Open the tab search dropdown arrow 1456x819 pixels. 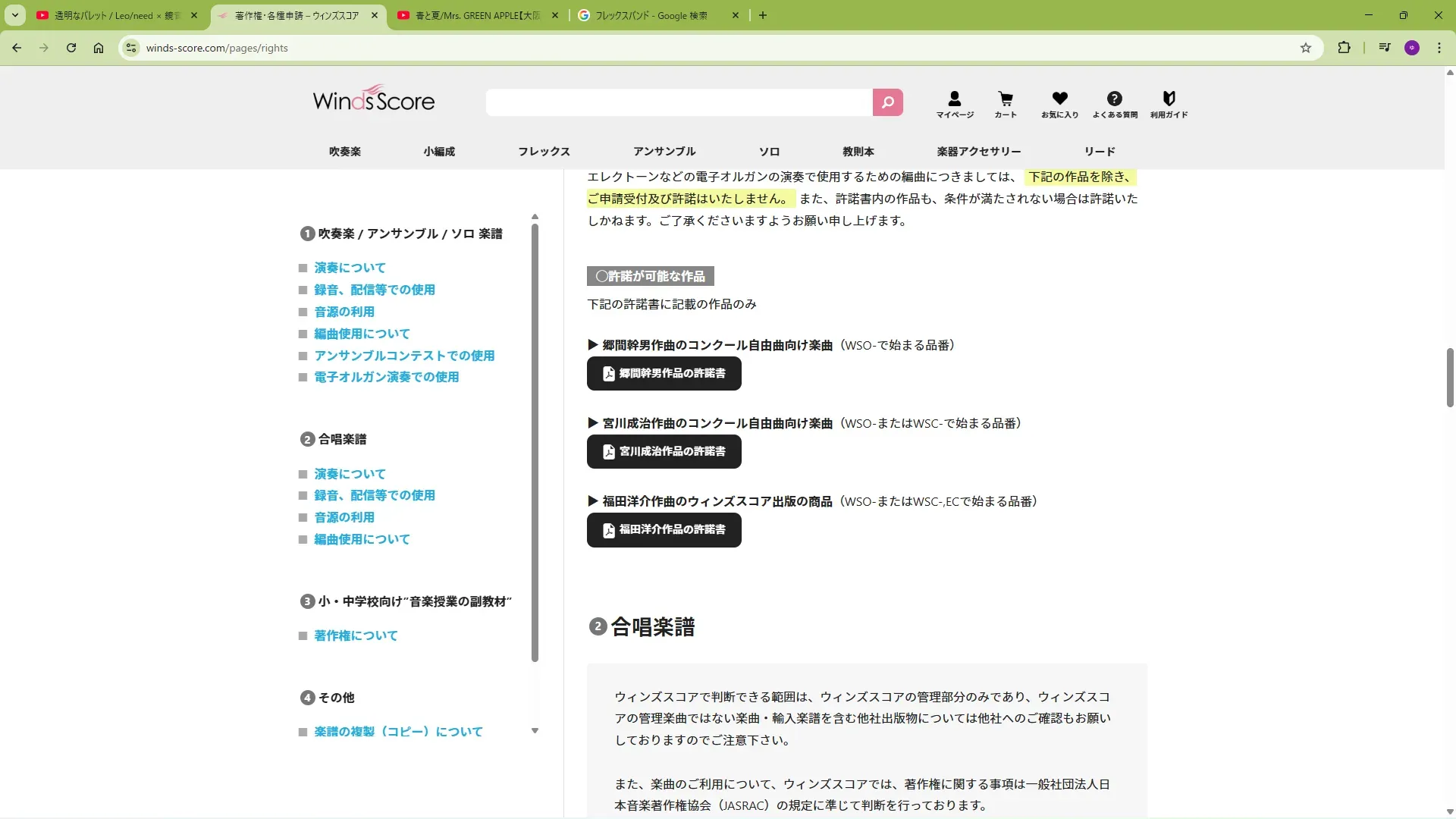point(14,15)
